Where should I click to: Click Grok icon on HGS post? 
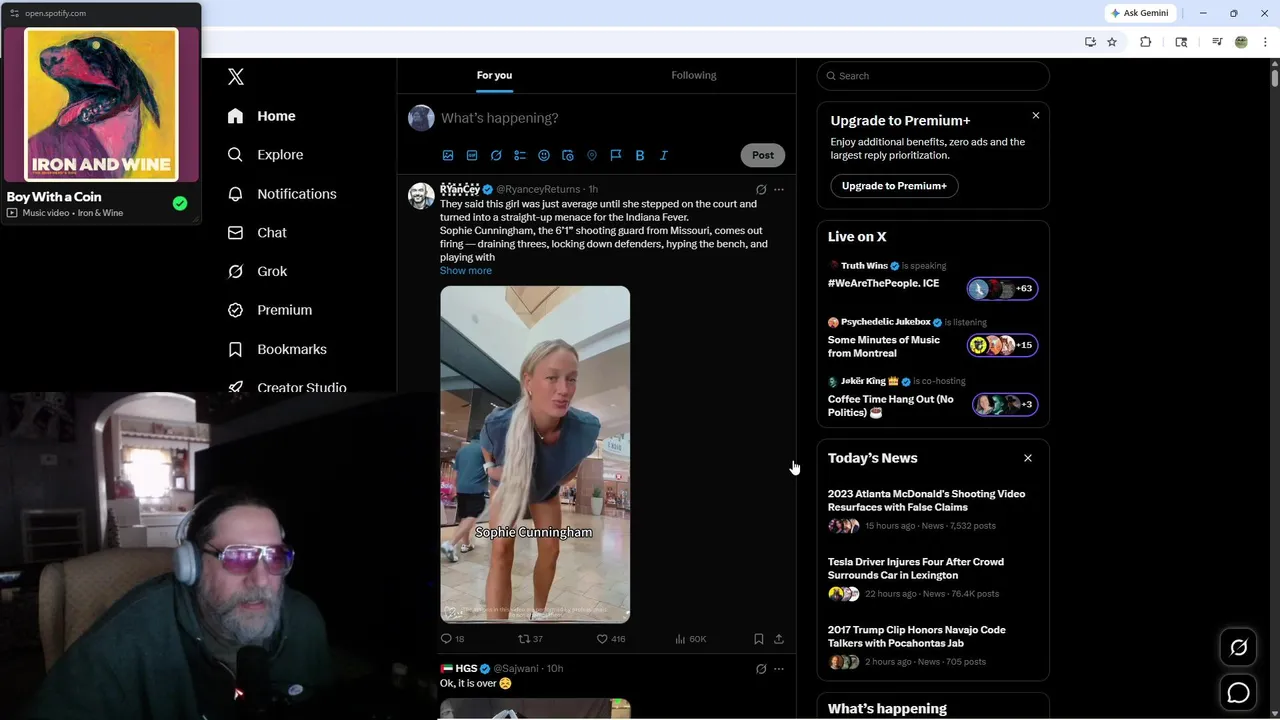tap(761, 669)
